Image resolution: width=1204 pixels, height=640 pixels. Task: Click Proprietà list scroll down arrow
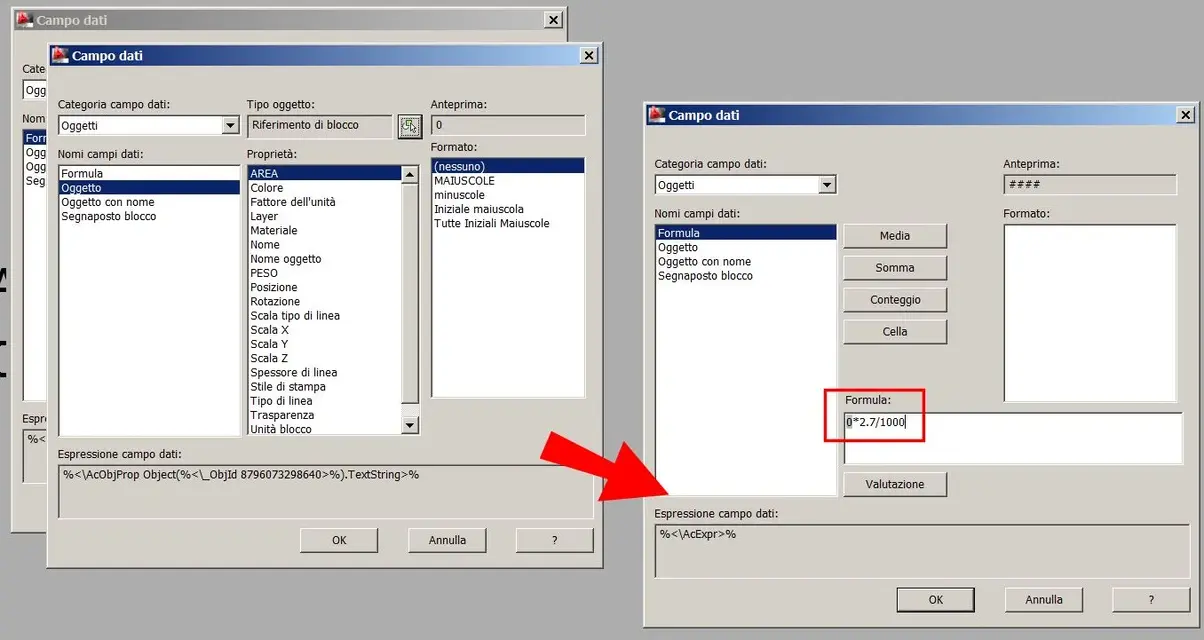(409, 426)
